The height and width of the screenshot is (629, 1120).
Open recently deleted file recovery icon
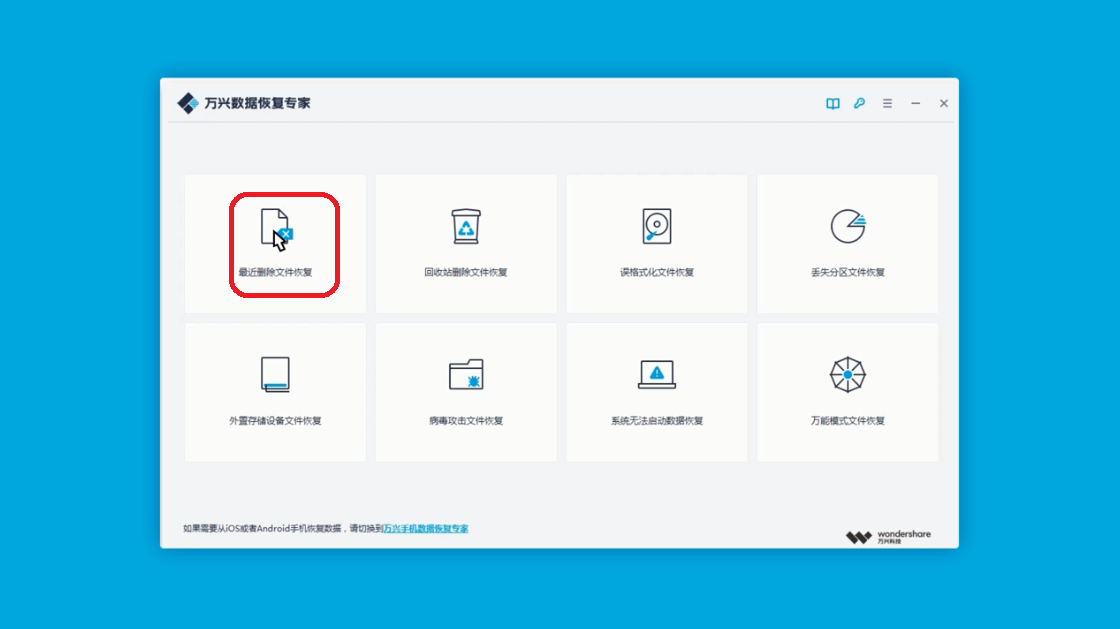(276, 227)
